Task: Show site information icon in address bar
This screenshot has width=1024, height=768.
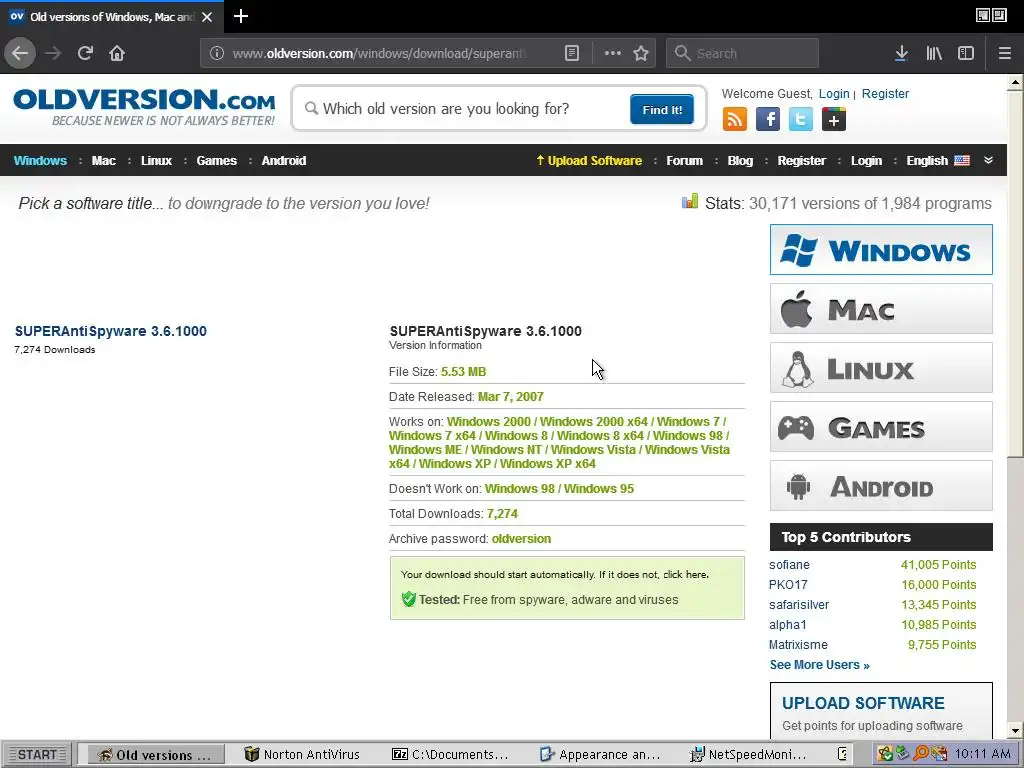Action: coord(217,54)
